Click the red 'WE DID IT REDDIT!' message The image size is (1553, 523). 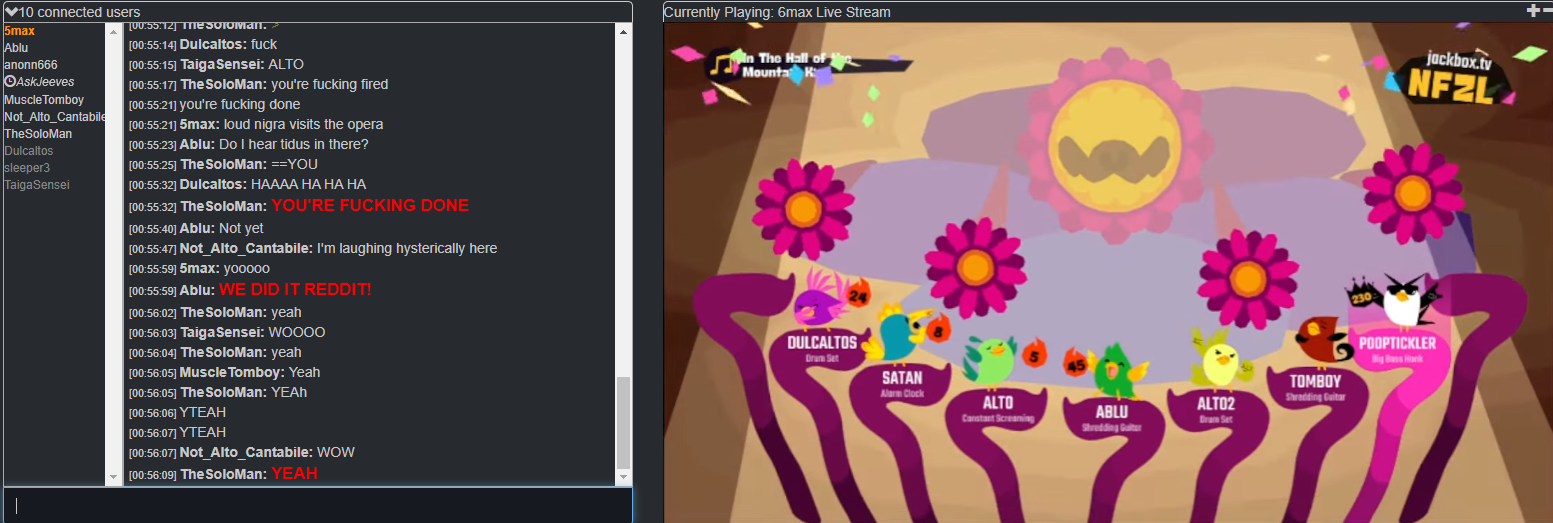coord(295,289)
